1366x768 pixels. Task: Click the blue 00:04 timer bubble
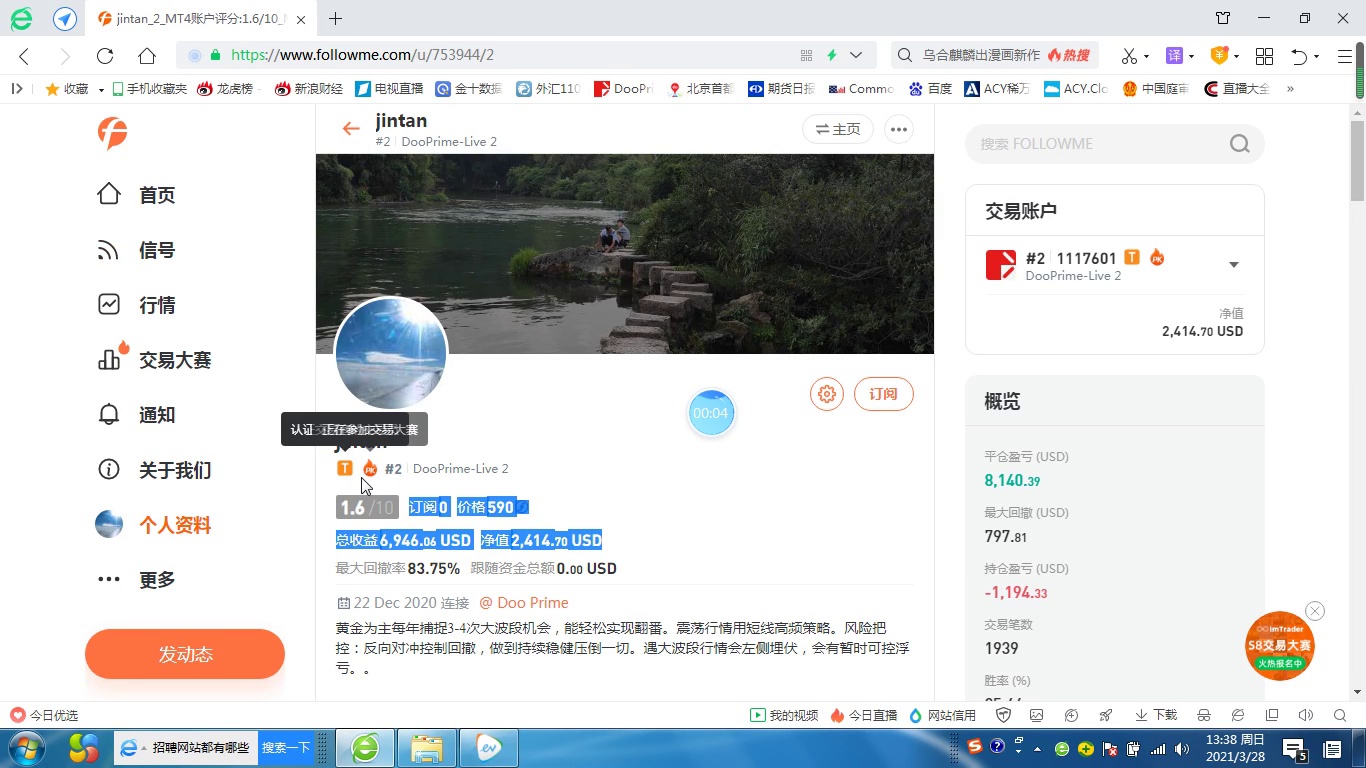711,413
